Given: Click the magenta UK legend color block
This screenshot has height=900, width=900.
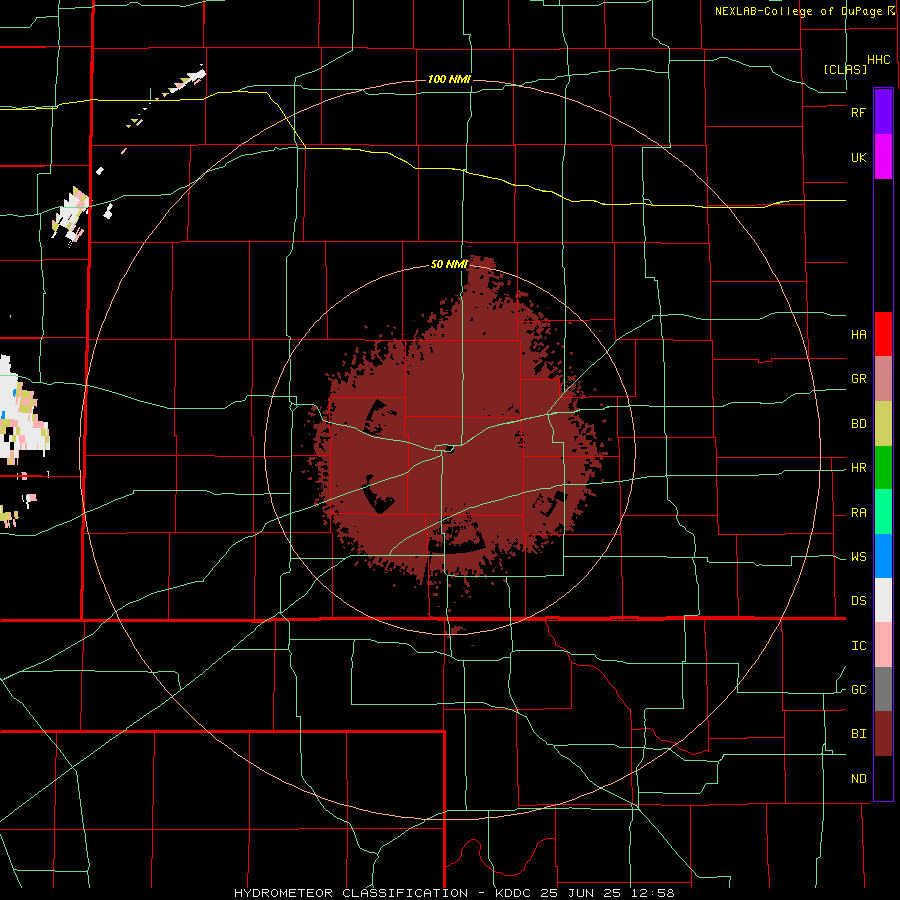Looking at the screenshot, I should click(x=883, y=157).
